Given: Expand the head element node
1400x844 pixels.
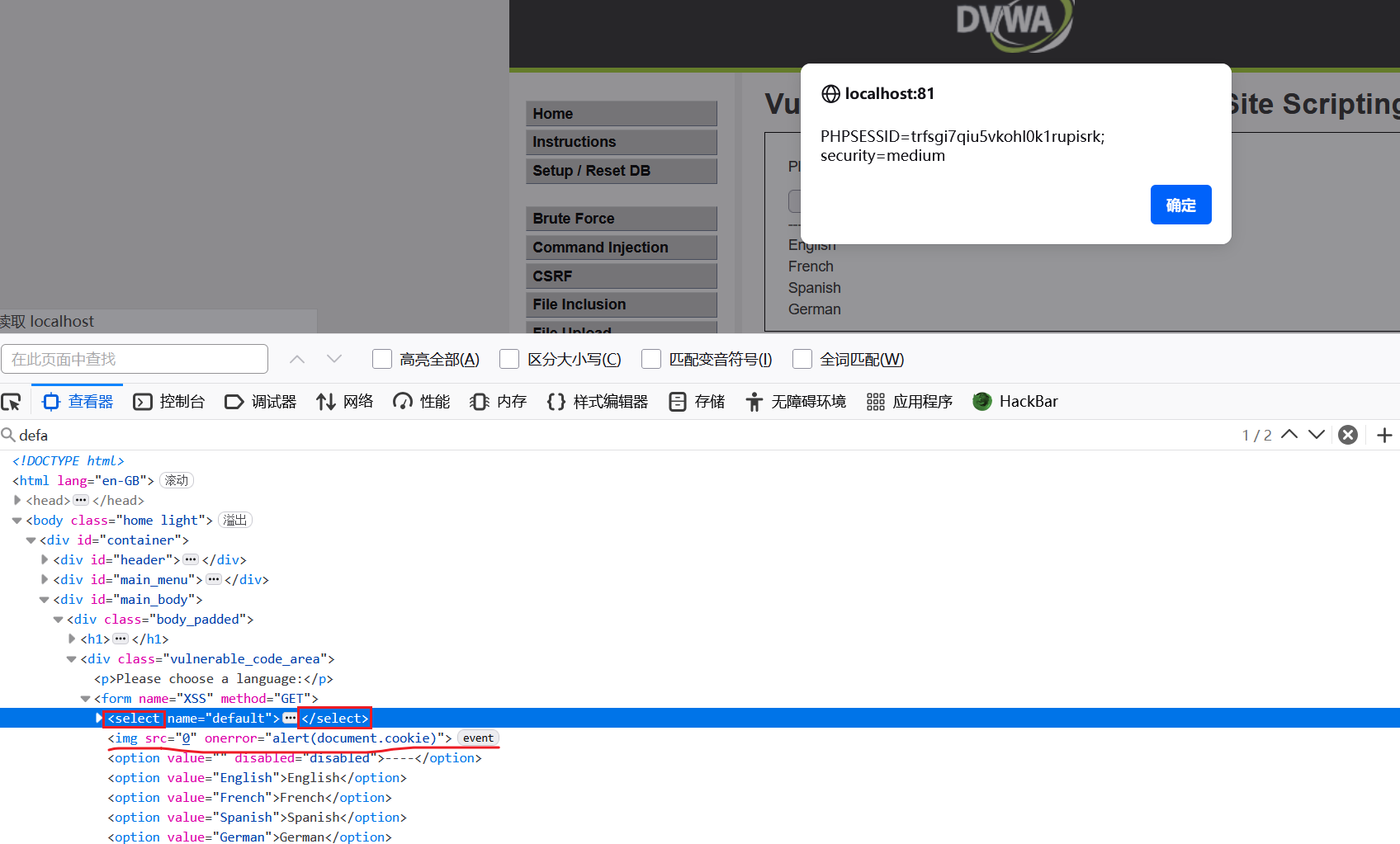Looking at the screenshot, I should coord(17,500).
